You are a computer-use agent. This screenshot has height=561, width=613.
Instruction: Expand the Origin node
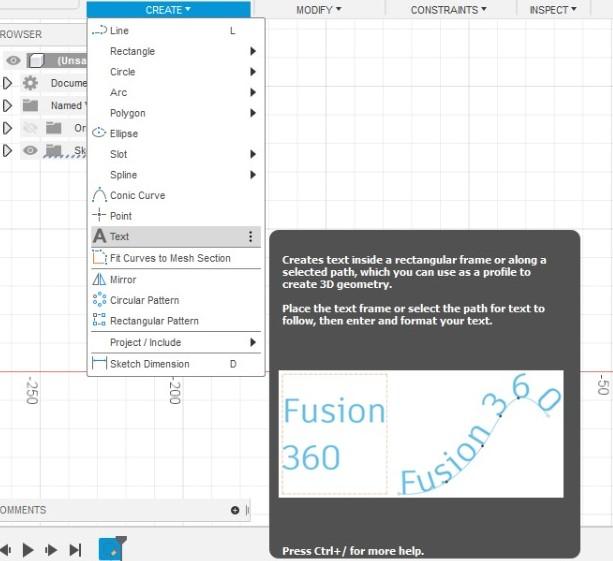(7, 128)
